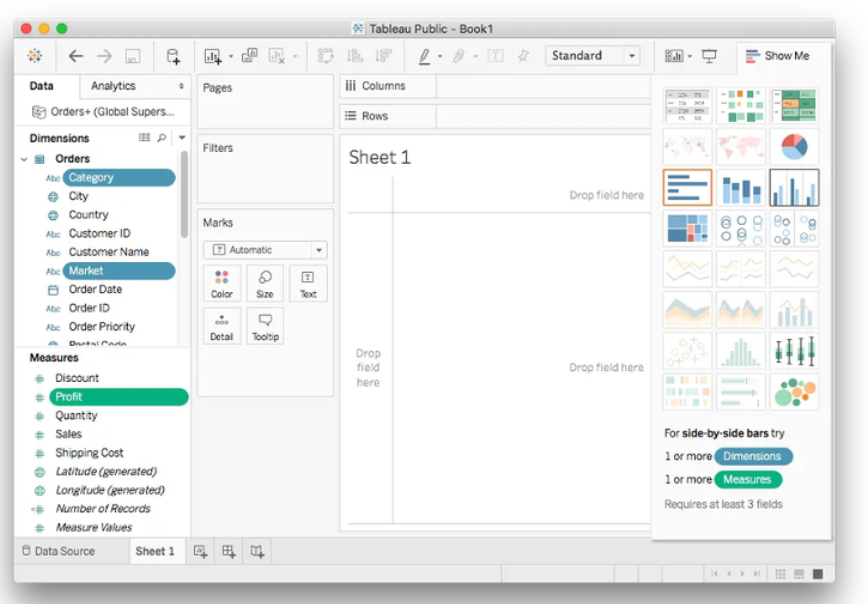Click the search icon in Dimensions header
The width and height of the screenshot is (868, 604).
pyautogui.click(x=162, y=137)
